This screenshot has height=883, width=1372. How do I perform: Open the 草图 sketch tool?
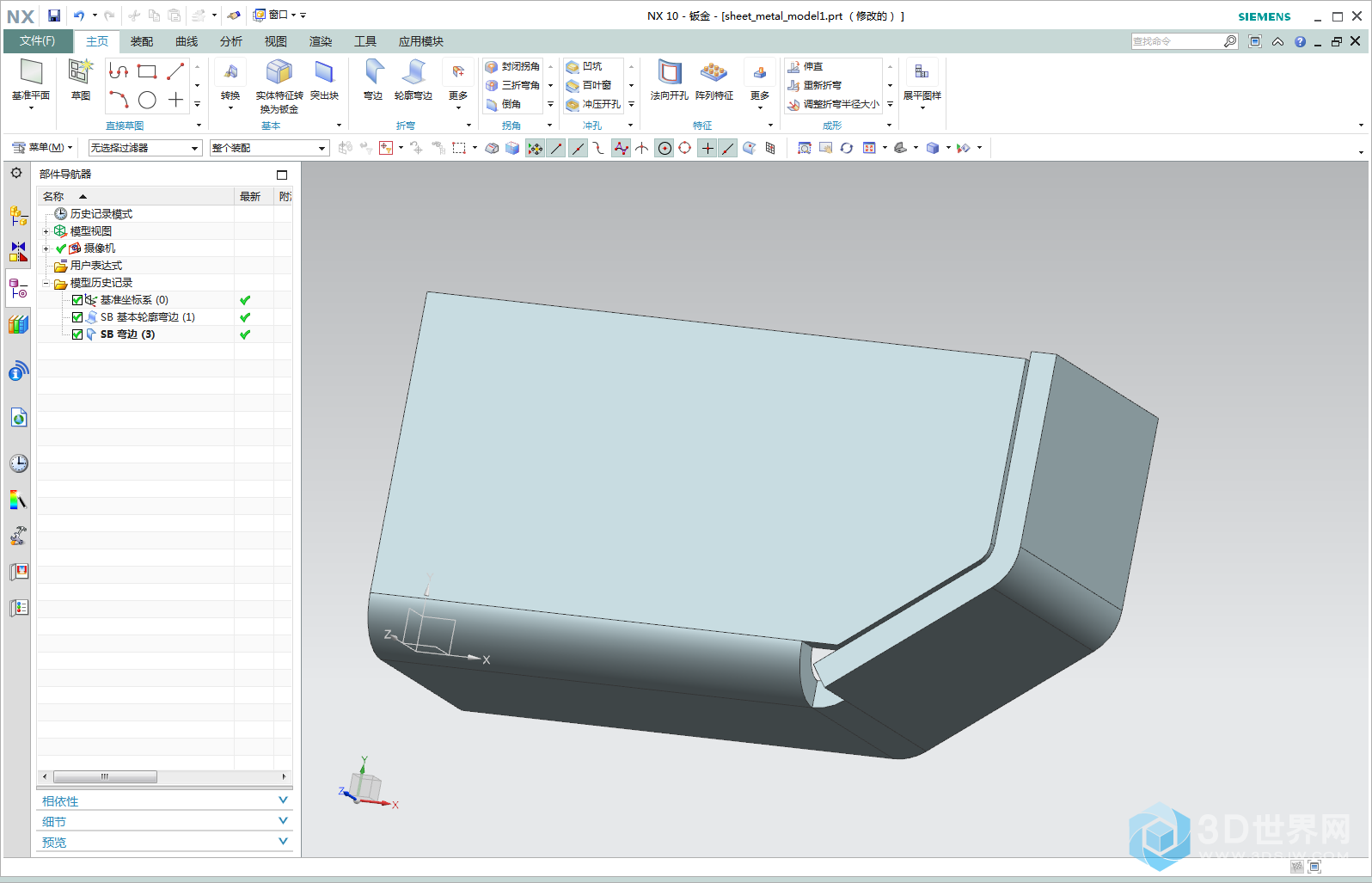tap(81, 80)
